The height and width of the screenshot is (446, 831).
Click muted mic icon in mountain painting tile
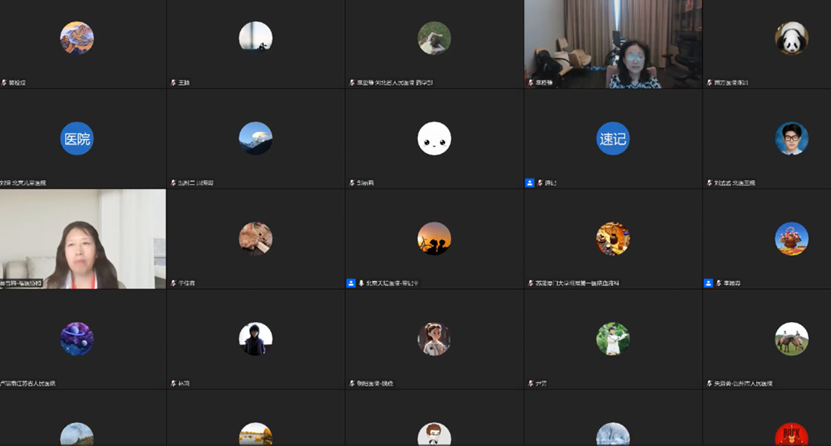(x=4, y=83)
